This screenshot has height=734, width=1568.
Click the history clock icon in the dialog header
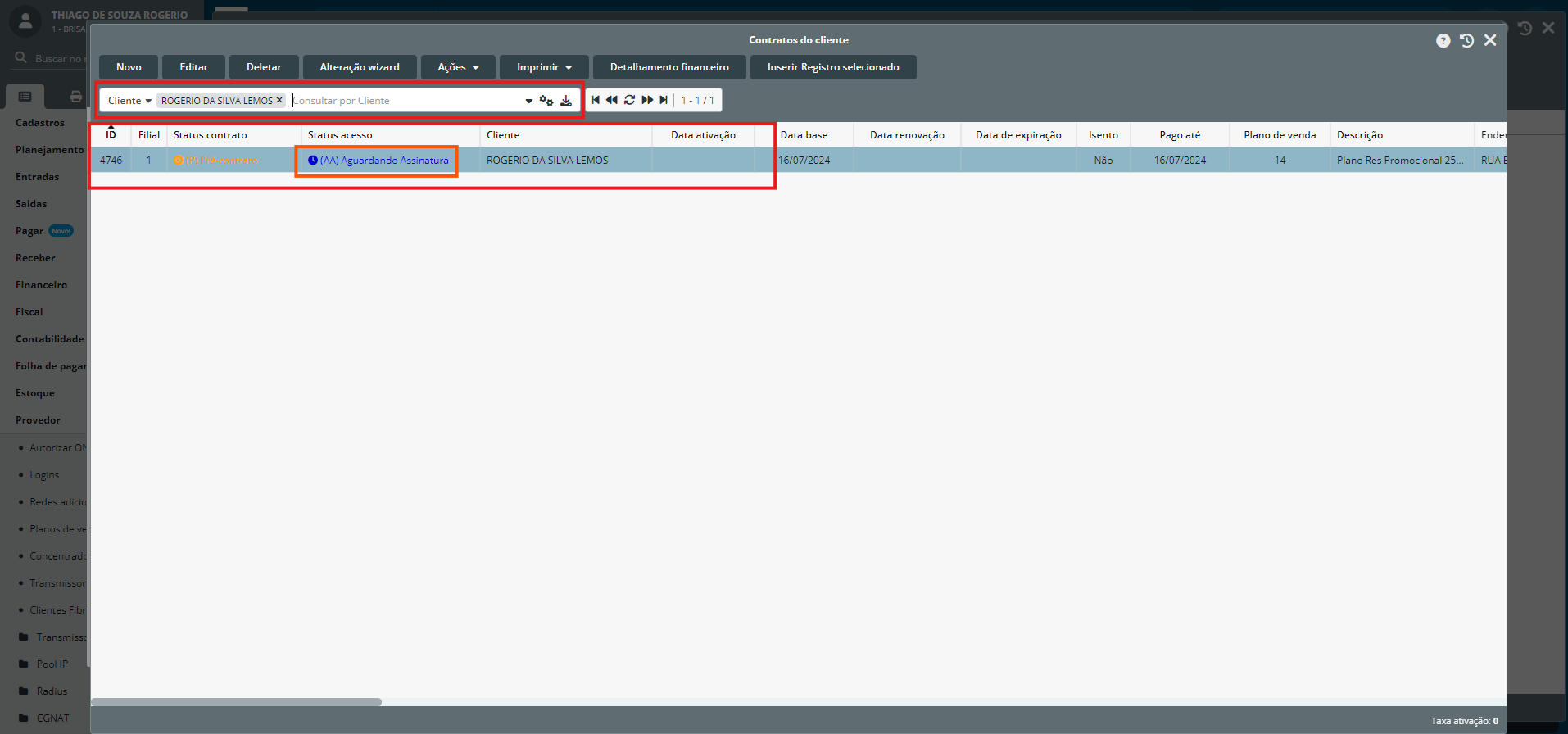click(x=1466, y=41)
